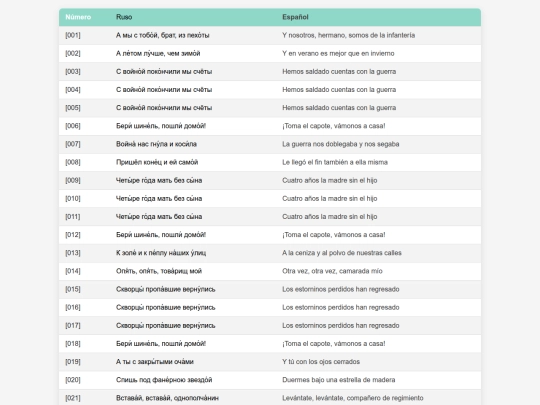Select the row number [003]
Screen dimensions: 540x405
click(x=73, y=72)
